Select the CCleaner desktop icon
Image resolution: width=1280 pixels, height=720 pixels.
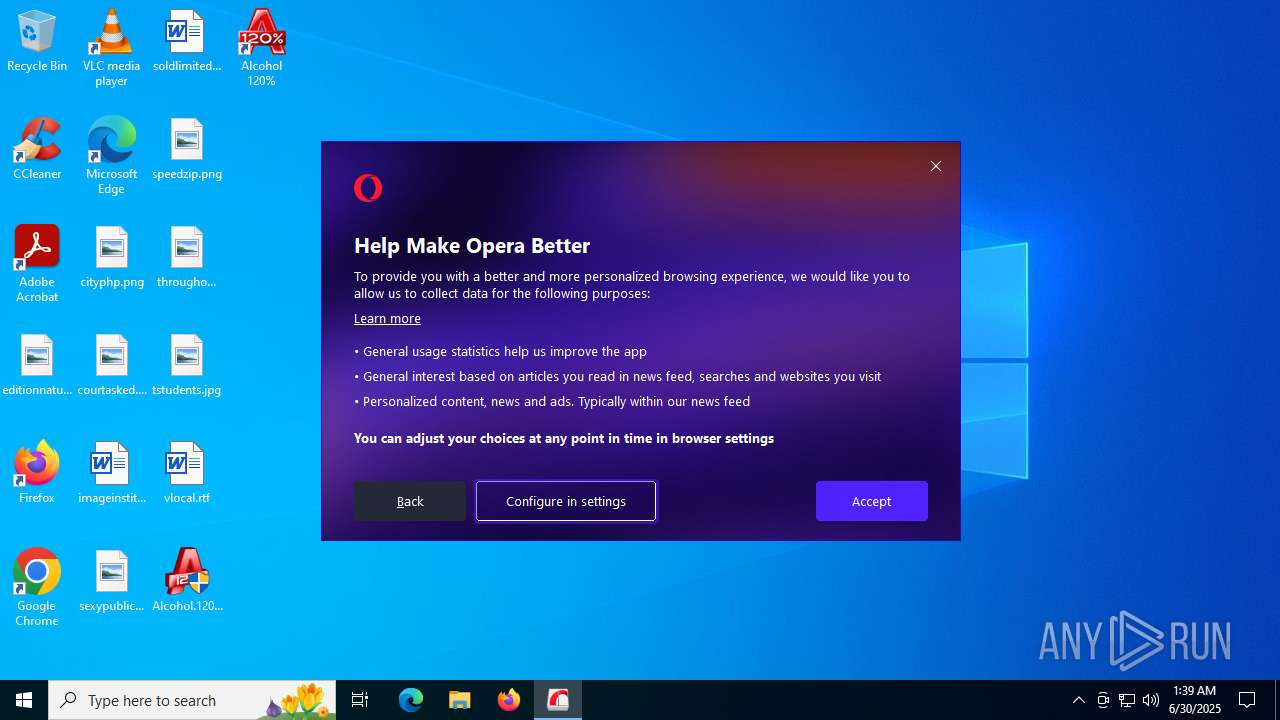(x=37, y=149)
